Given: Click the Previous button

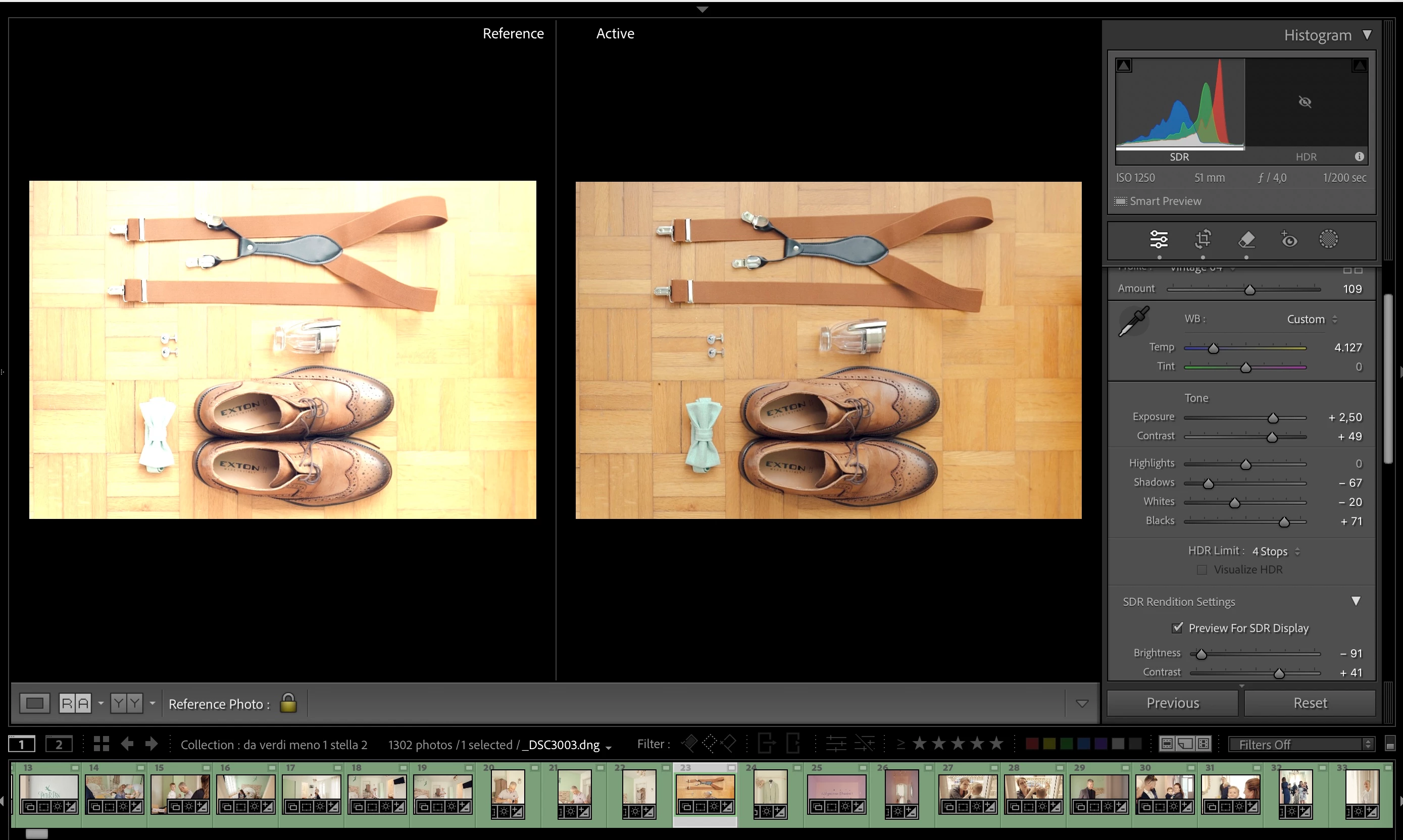Looking at the screenshot, I should (x=1172, y=703).
